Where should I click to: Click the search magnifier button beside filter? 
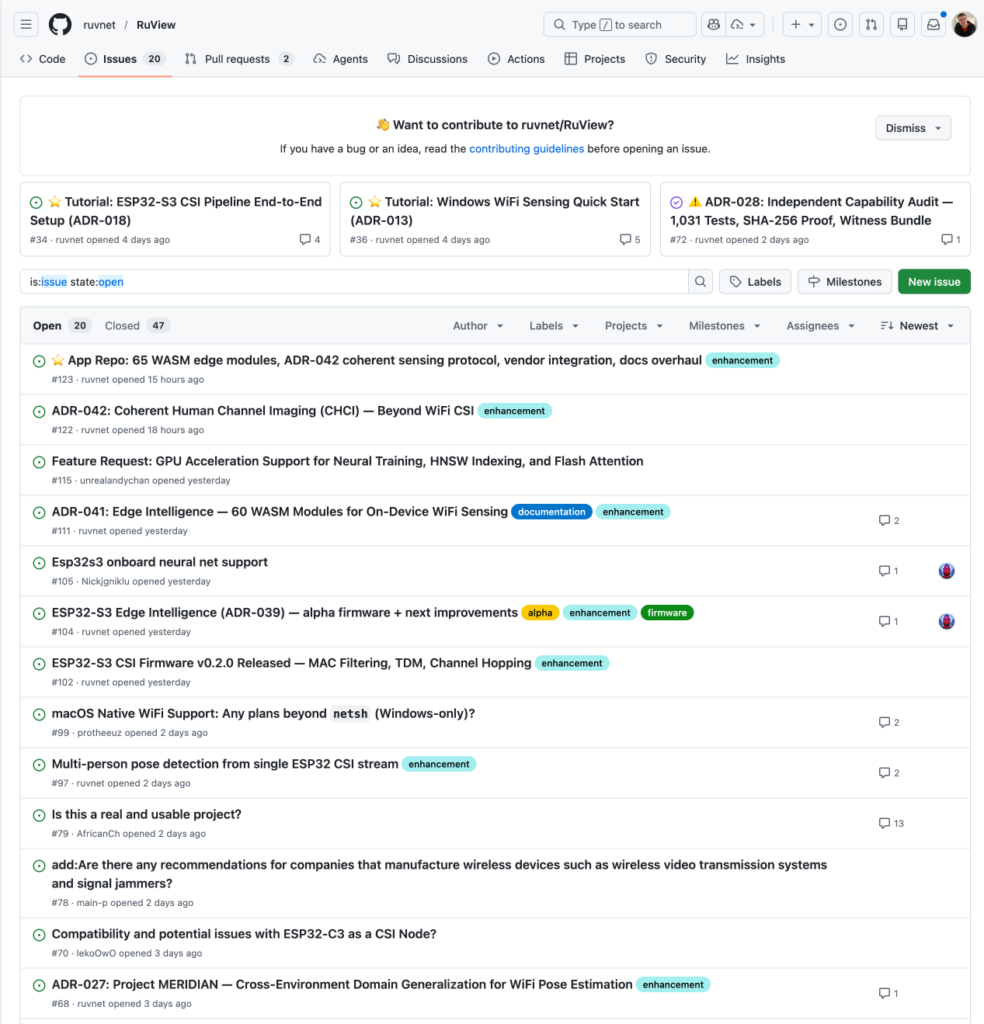pos(701,282)
